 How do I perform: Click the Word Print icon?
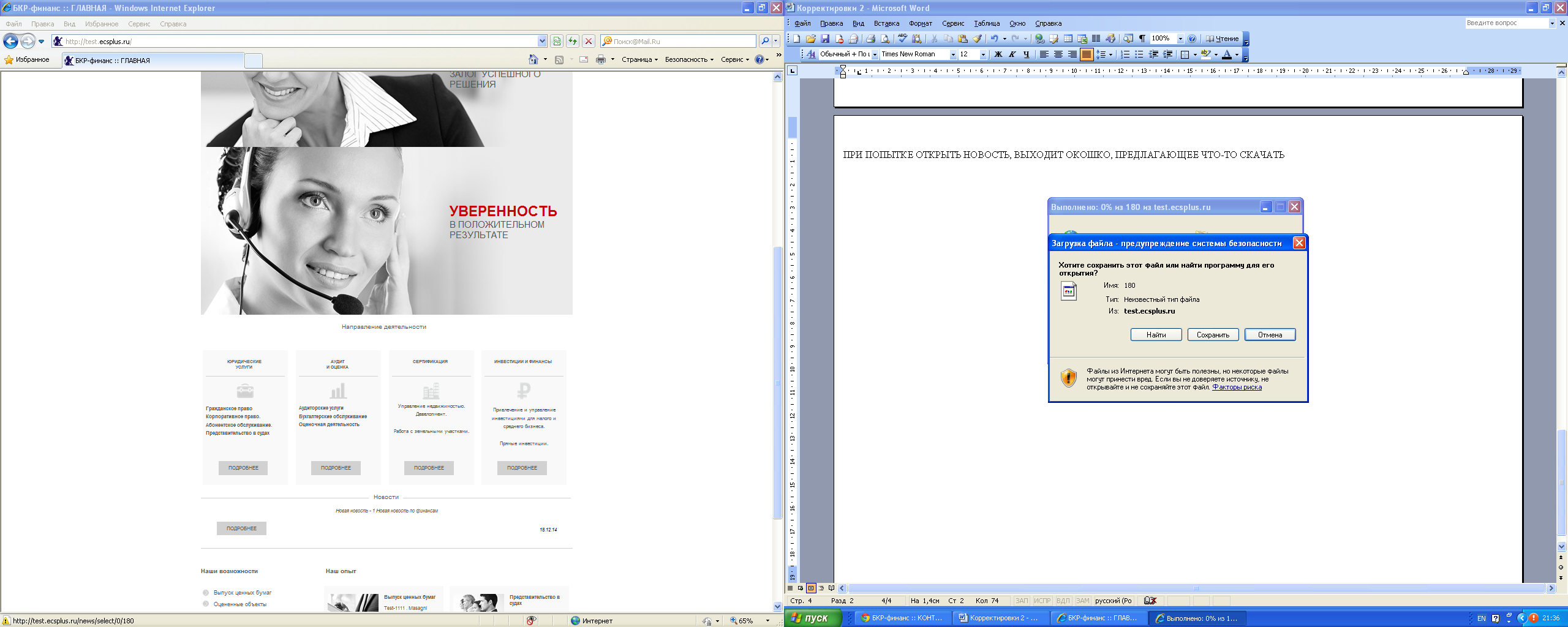click(870, 39)
